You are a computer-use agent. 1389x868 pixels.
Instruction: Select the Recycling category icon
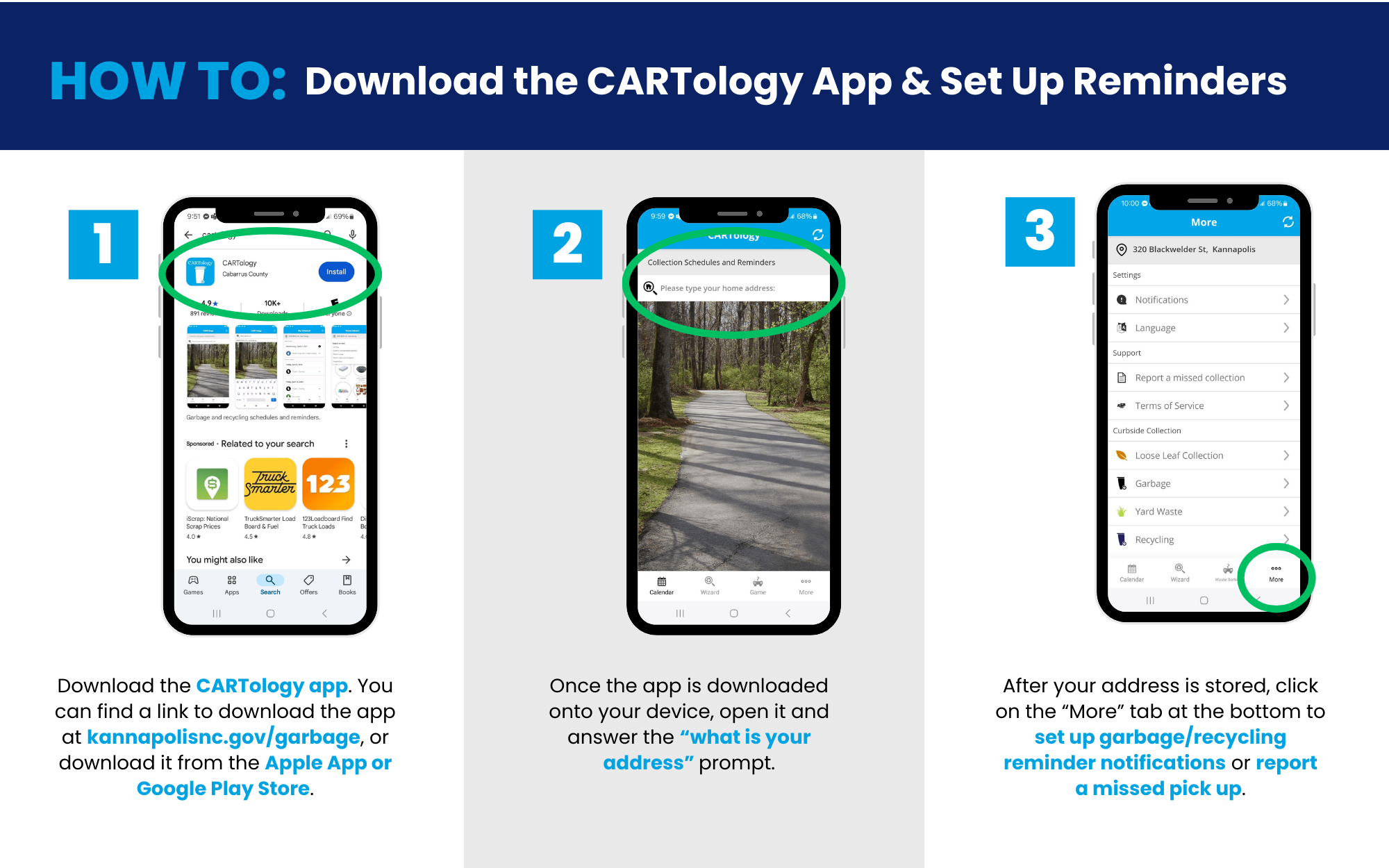coord(1117,540)
